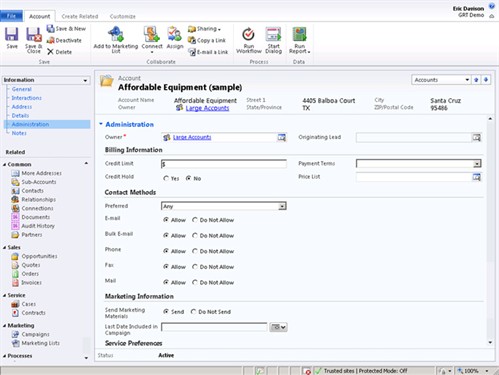Viewport: 499px width, 375px height.
Task: Set Credit Hold to Yes
Action: pos(166,178)
